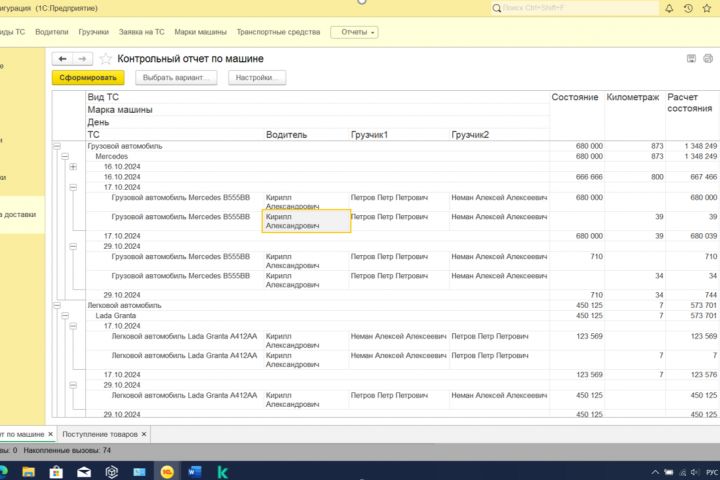
Task: Select the Километраж column header
Action: click(633, 97)
